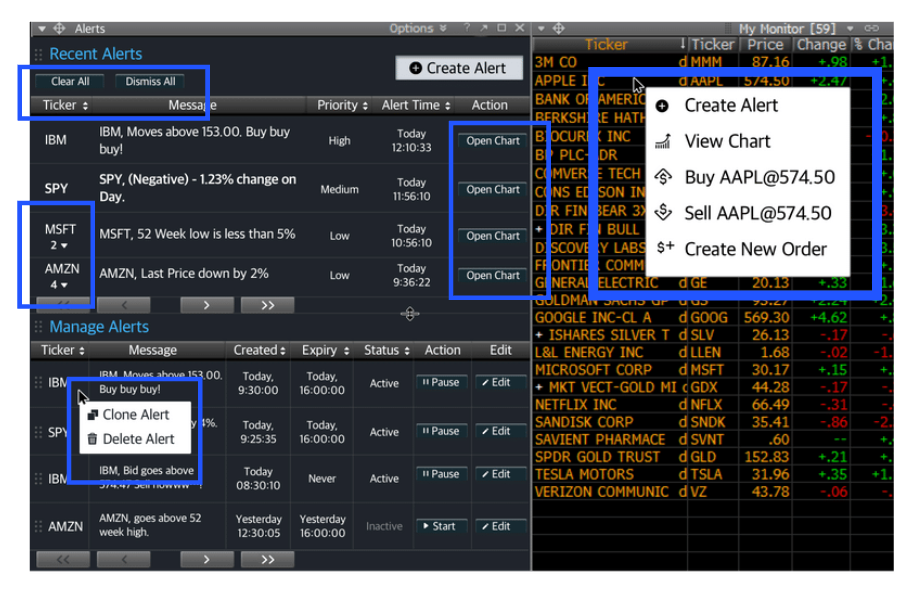Jump to last page of Recent Alerts

pos(268,305)
